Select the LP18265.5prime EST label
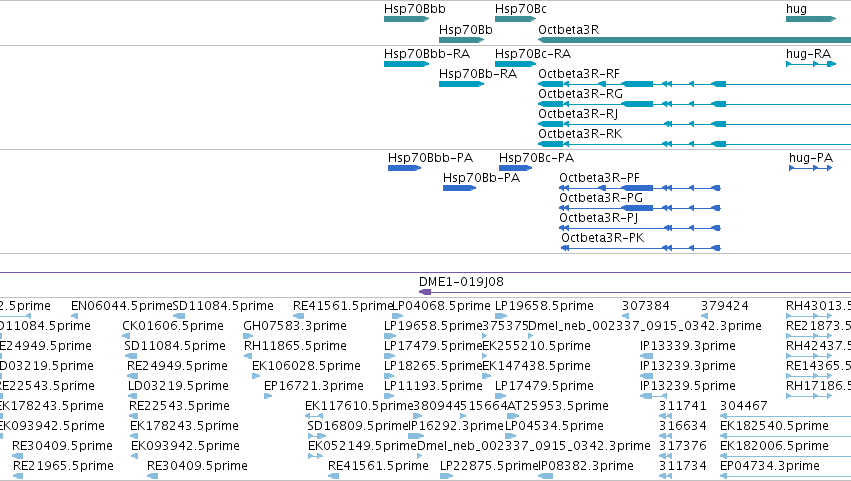Viewport: 851px width, 481px height. [433, 366]
